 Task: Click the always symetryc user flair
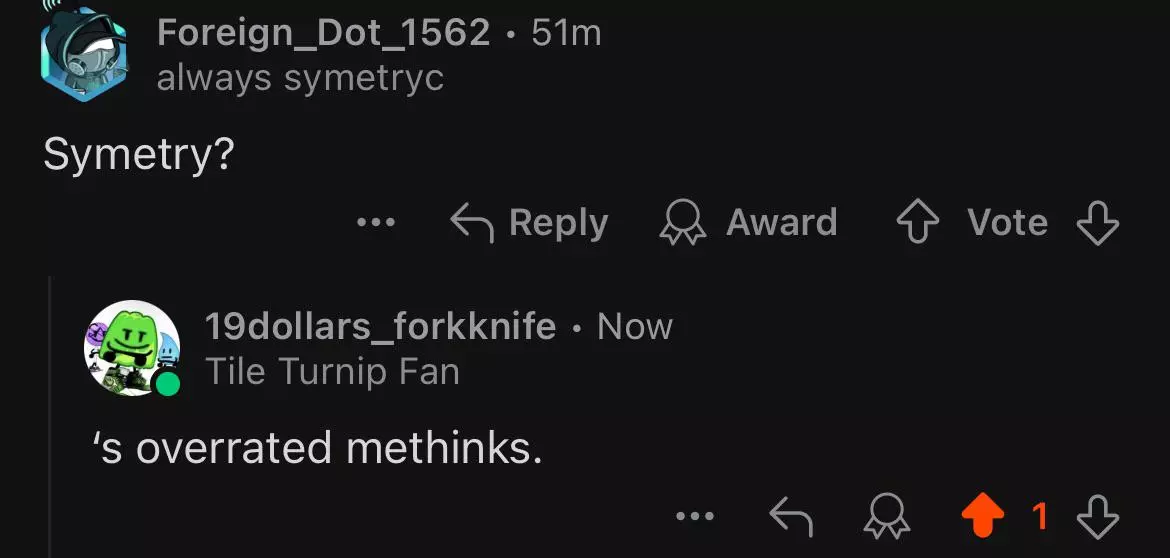tap(300, 78)
